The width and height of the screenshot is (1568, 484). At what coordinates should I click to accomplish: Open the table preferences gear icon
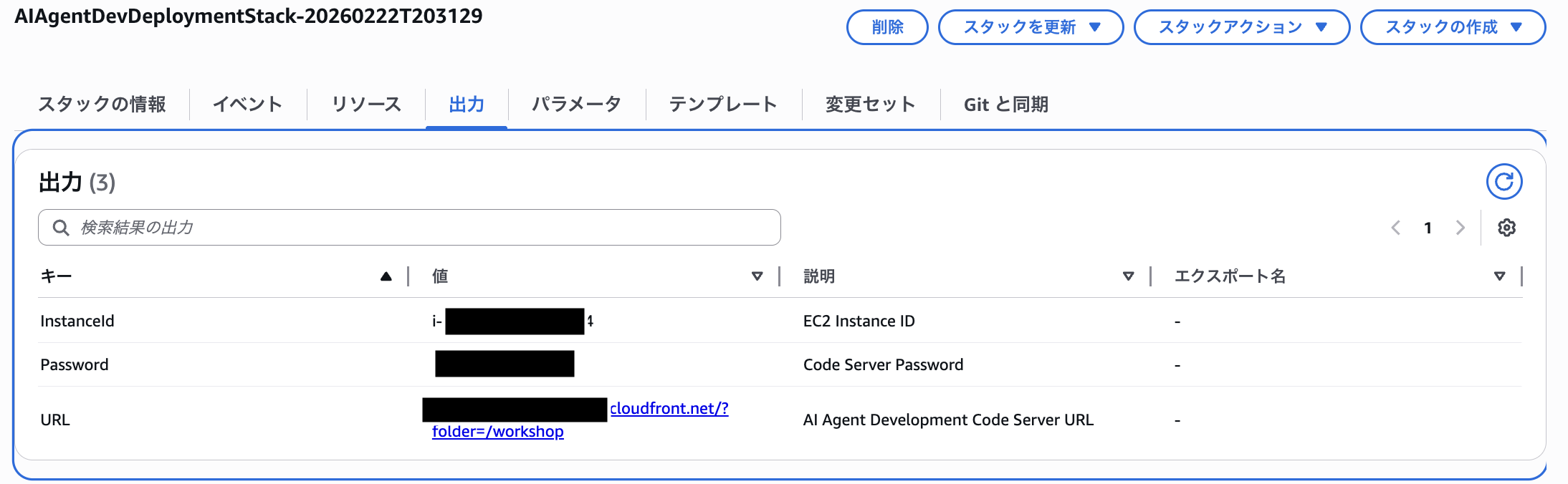[x=1506, y=228]
